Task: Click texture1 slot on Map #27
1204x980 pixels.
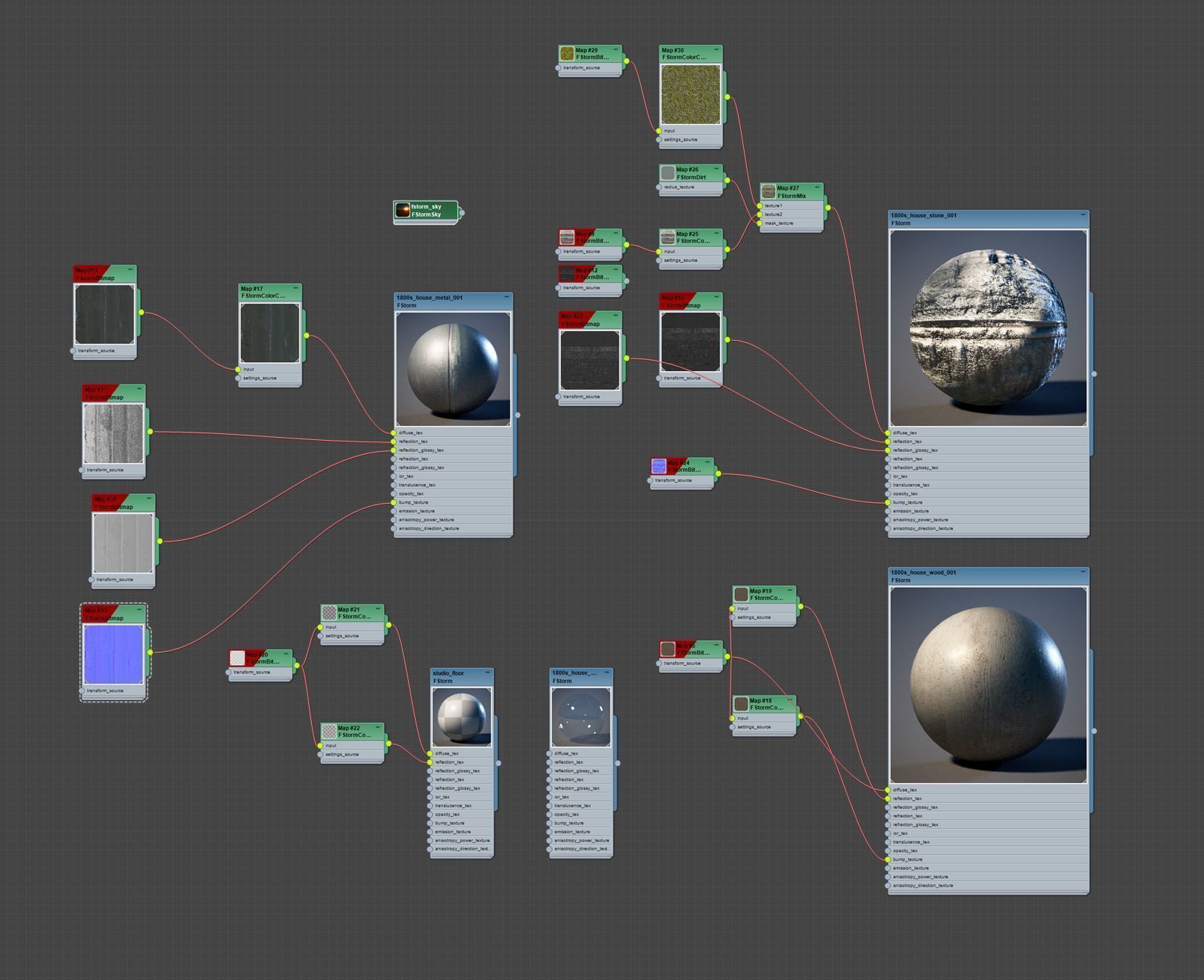Action: tap(791, 205)
